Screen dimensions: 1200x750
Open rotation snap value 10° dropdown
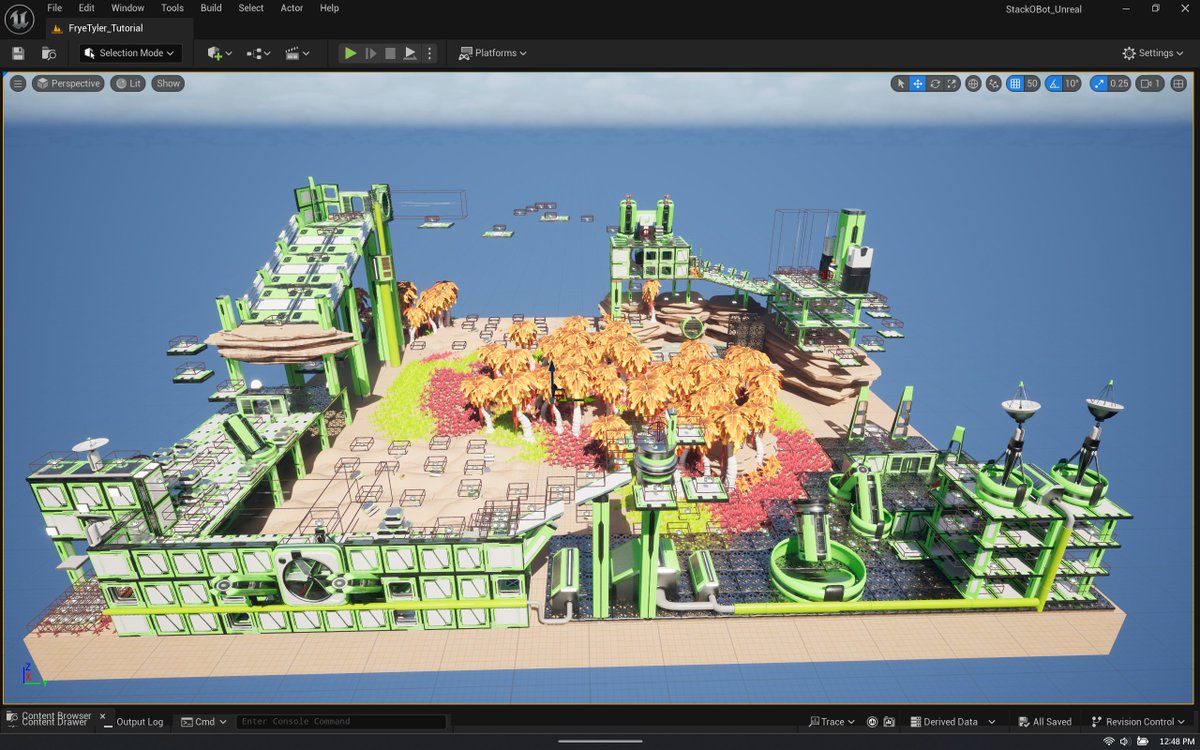(x=1072, y=83)
